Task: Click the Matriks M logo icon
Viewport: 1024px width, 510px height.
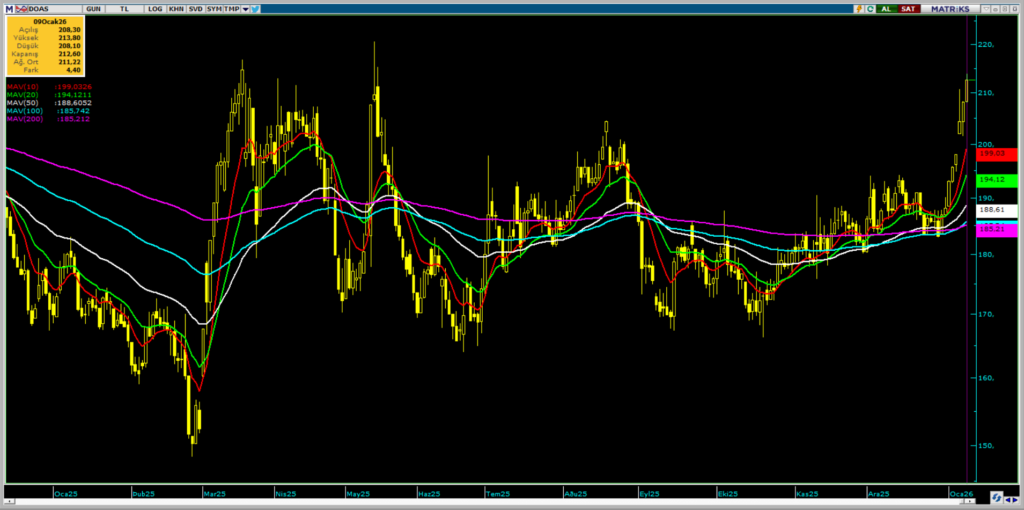Action: click(x=7, y=8)
